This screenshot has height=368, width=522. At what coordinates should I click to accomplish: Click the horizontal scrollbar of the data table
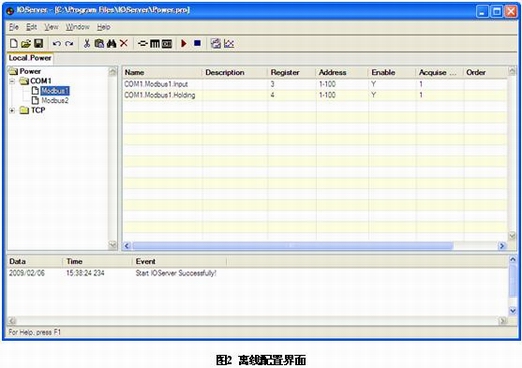coord(293,246)
